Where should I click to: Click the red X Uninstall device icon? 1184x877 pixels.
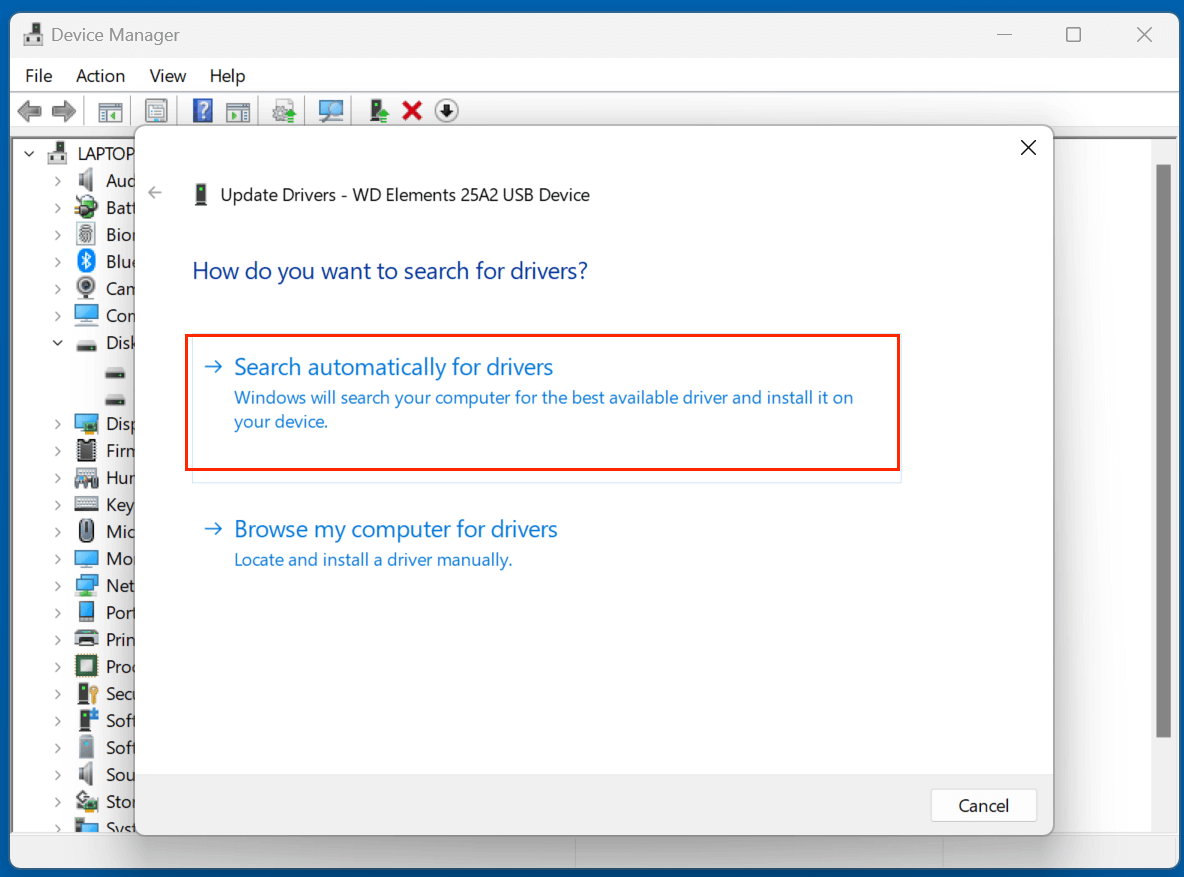click(x=412, y=110)
